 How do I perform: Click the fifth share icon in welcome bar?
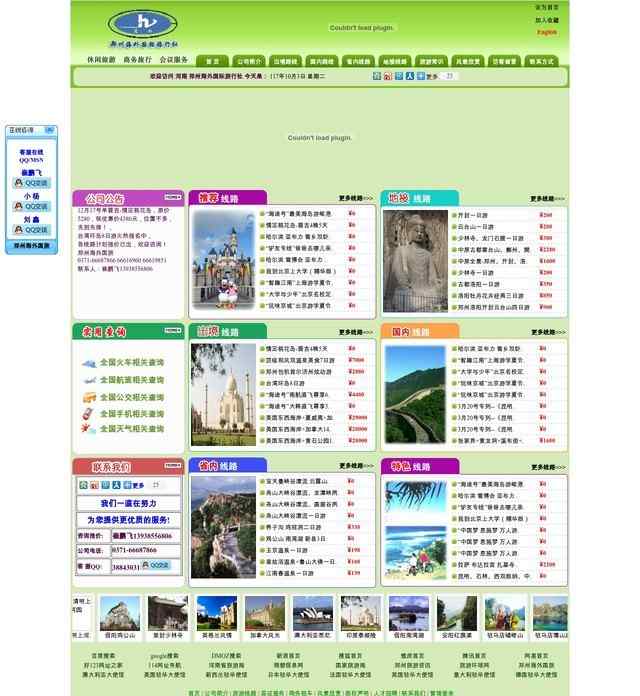click(x=421, y=76)
